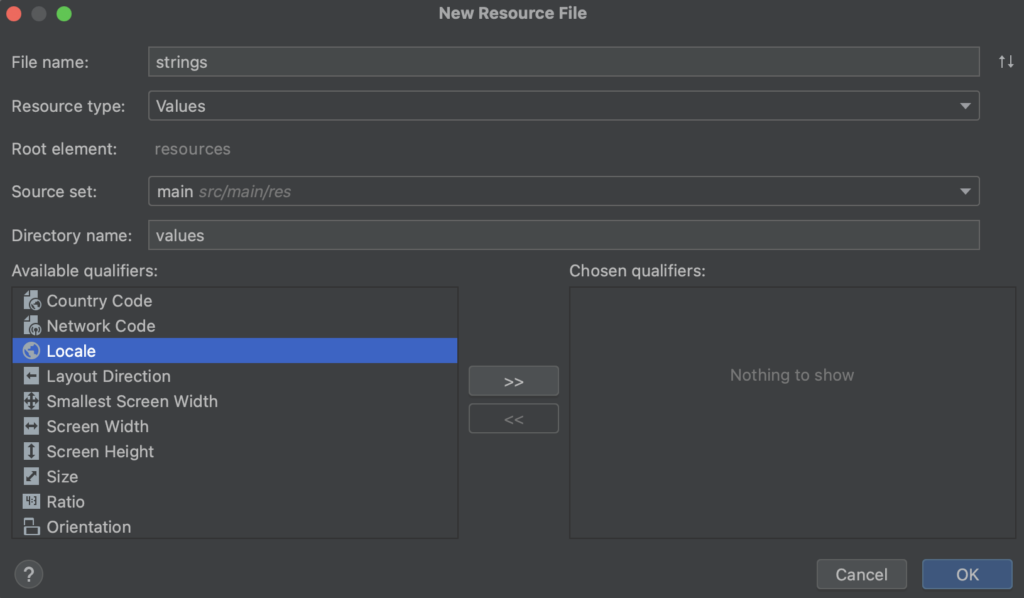Image resolution: width=1024 pixels, height=598 pixels.
Task: Click the Locale globe icon
Action: pyautogui.click(x=31, y=351)
